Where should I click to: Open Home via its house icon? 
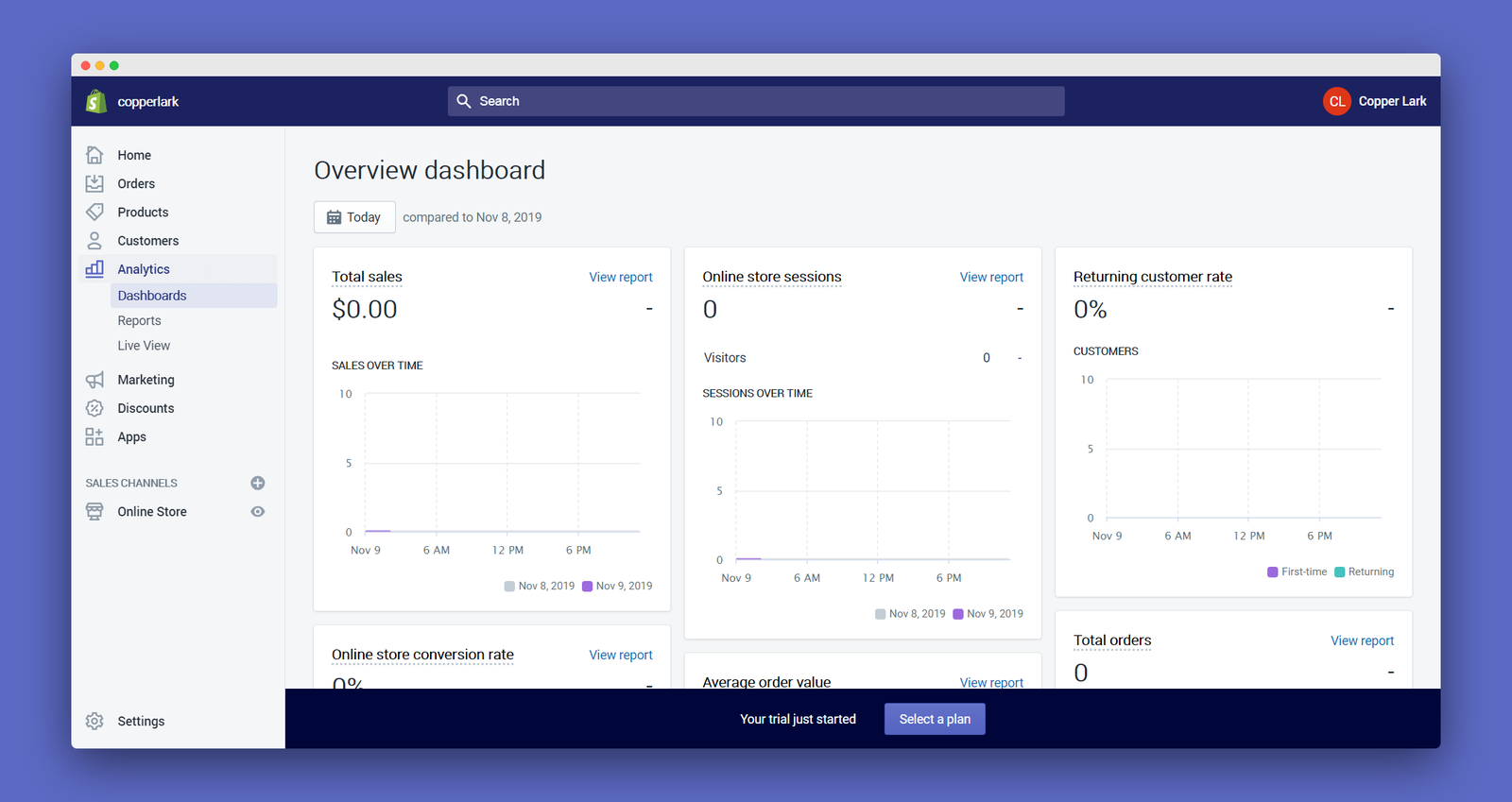pos(94,155)
